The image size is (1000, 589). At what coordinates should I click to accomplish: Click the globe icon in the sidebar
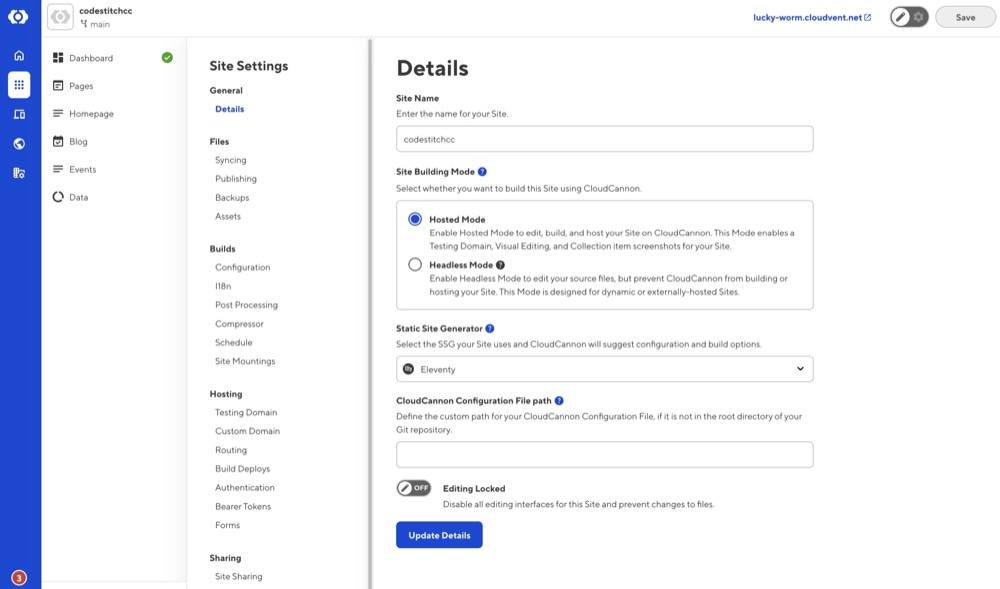(17, 143)
